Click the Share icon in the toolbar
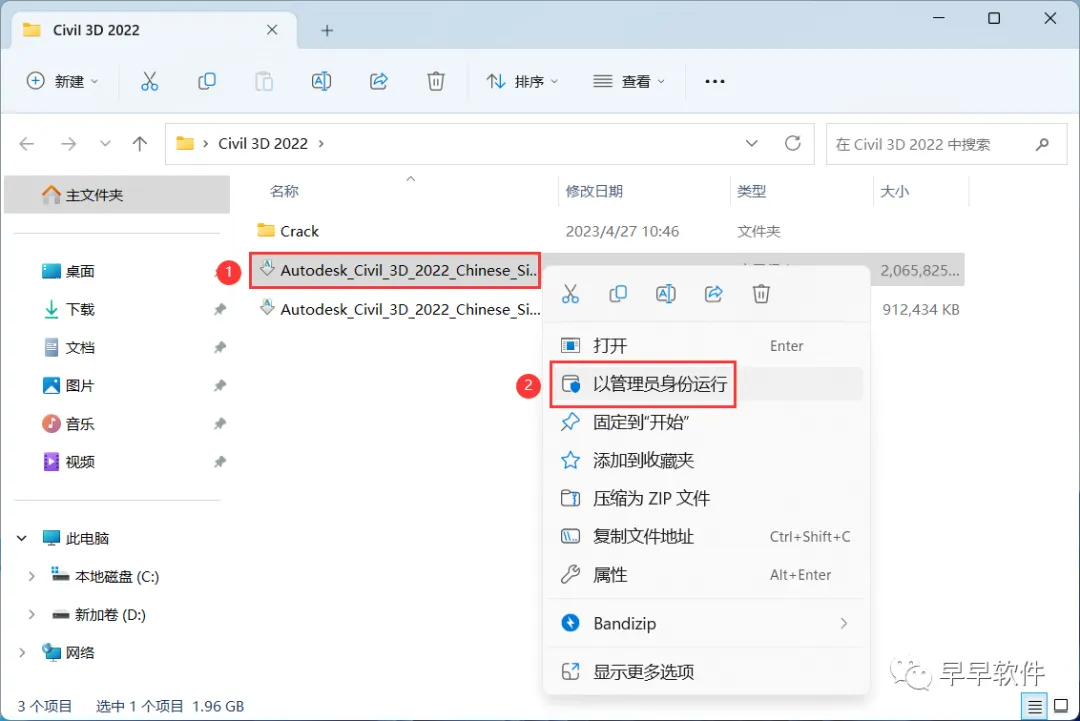The width and height of the screenshot is (1080, 721). pos(379,81)
